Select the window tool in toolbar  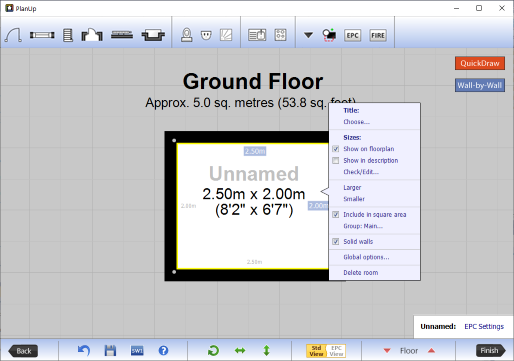(x=42, y=35)
